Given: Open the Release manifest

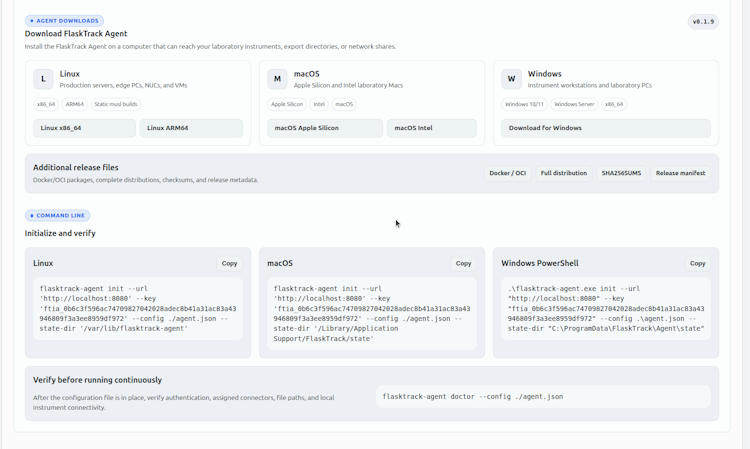Looking at the screenshot, I should (x=681, y=173).
